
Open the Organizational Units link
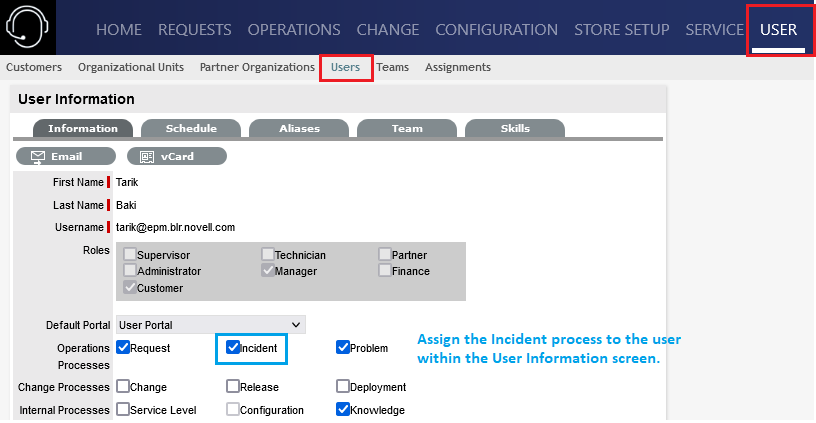(131, 67)
